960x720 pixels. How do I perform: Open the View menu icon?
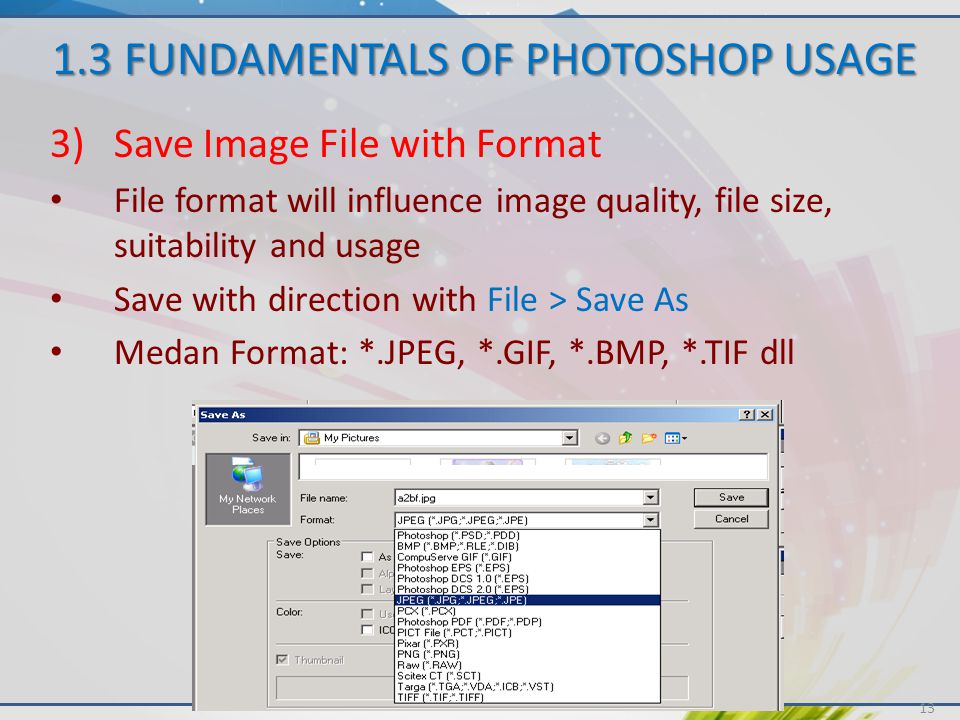[x=675, y=438]
